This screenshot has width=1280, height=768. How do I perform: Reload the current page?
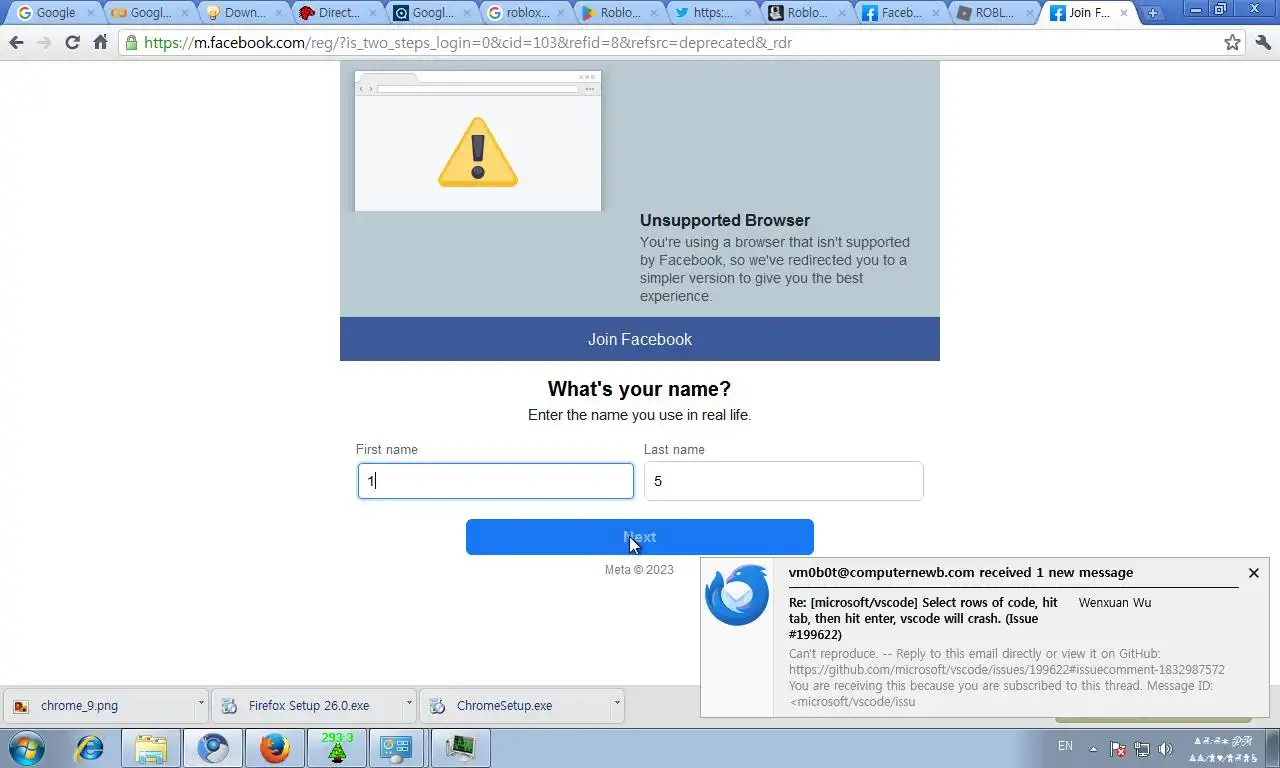[x=72, y=43]
